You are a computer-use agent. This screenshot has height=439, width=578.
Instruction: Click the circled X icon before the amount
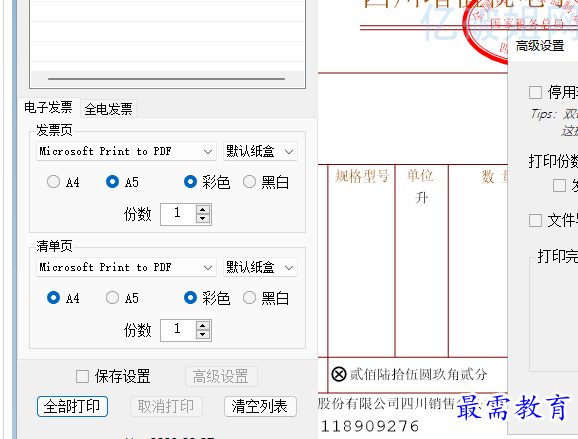339,374
